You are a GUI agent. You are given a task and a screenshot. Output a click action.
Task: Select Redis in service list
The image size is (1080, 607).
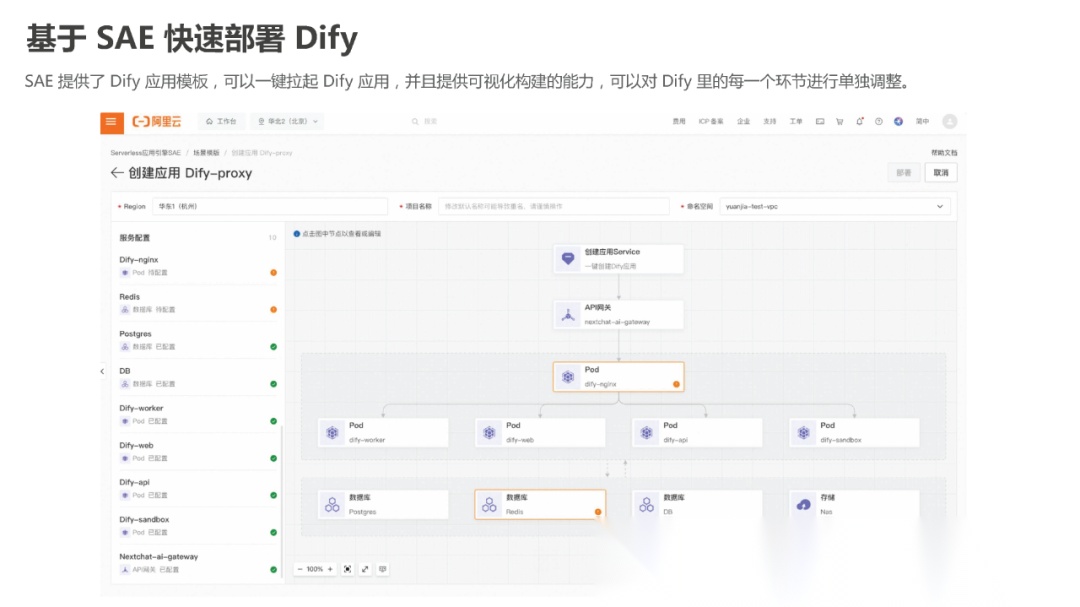point(198,303)
